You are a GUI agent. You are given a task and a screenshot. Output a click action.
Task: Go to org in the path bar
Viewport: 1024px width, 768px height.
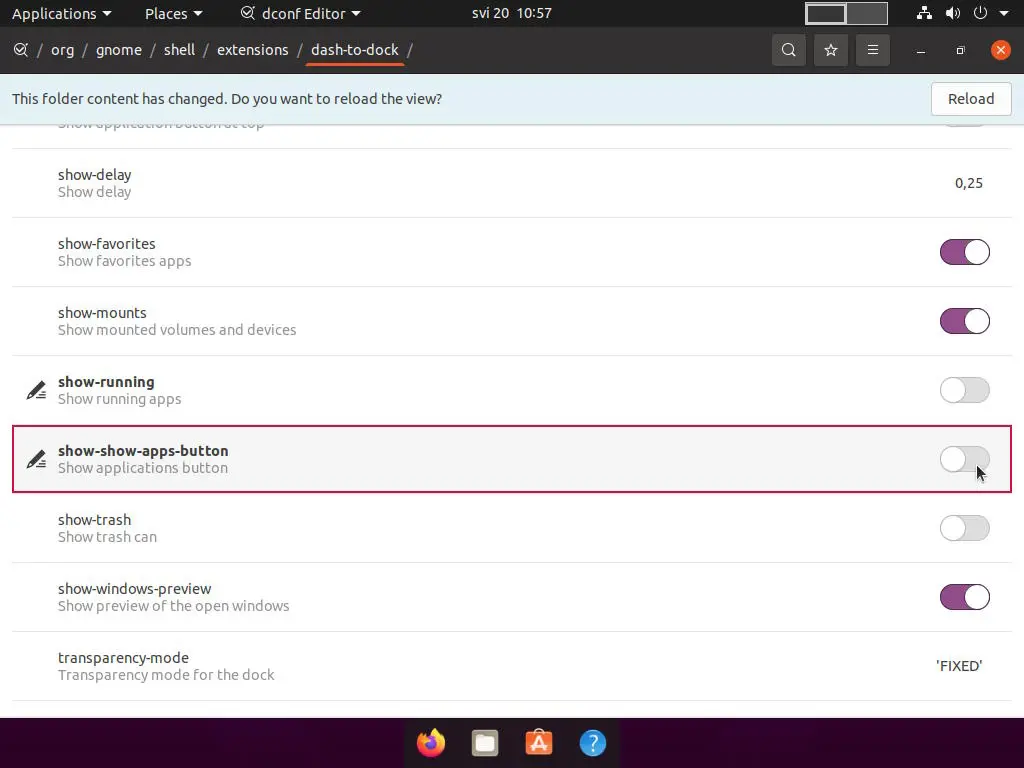63,50
